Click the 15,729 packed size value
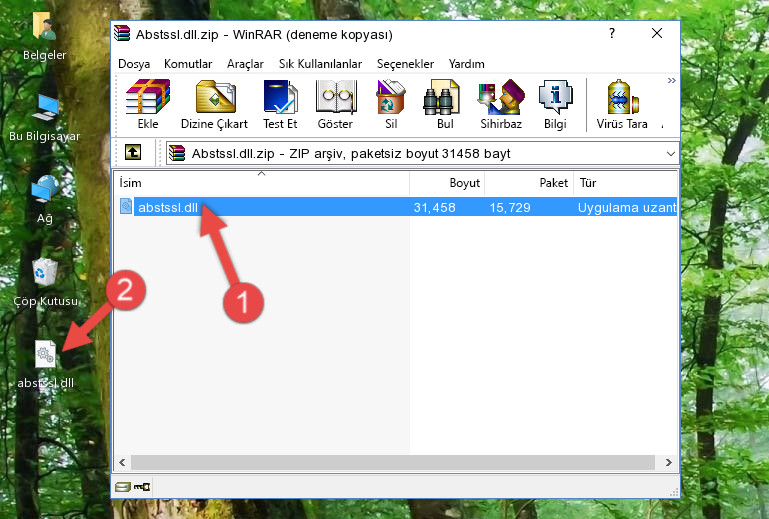Viewport: 769px width, 519px height. (510, 208)
